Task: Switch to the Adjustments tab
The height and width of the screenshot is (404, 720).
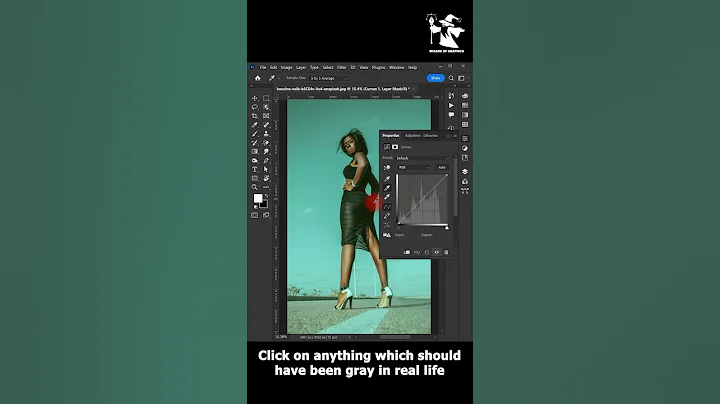Action: (412, 135)
